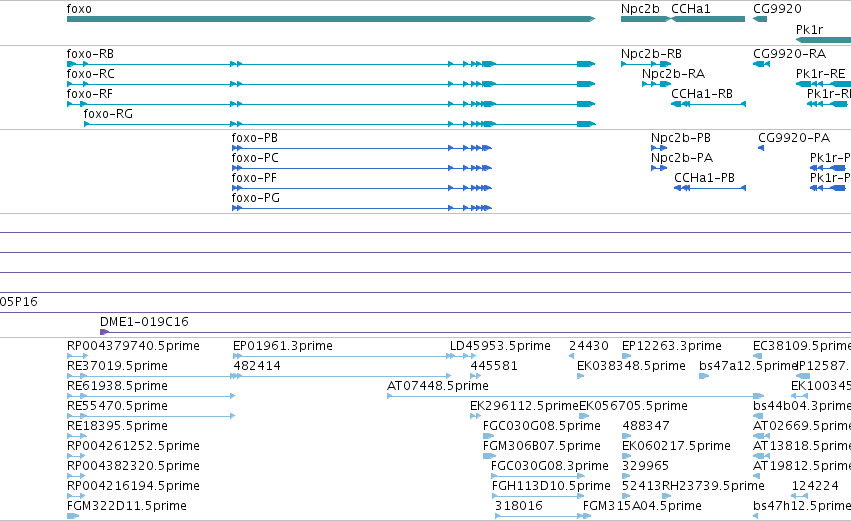Image resolution: width=851 pixels, height=521 pixels.
Task: Open the RE37019.5prime EST
Action: 117,366
